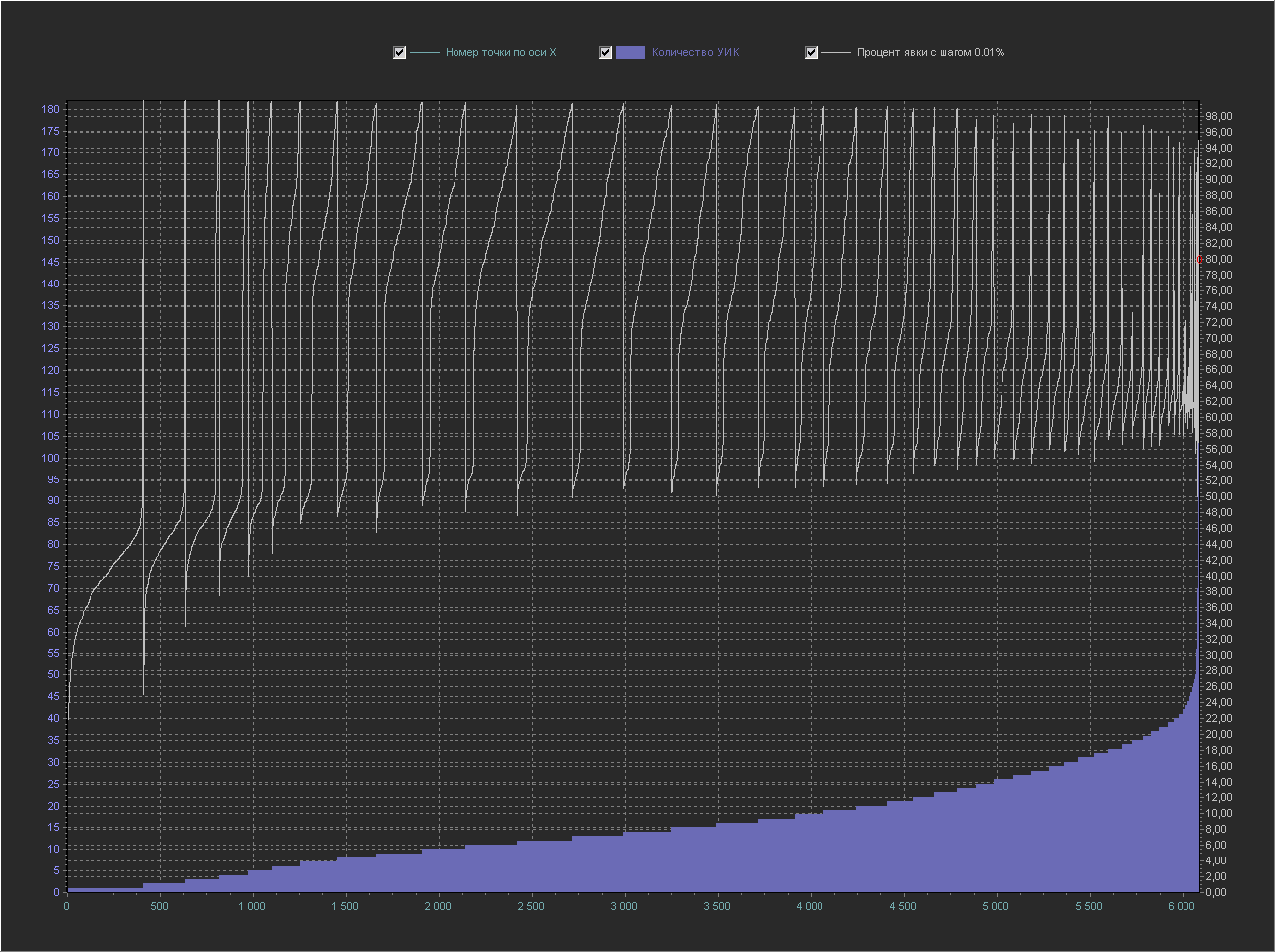
Task: Click the "Процент явки с шагом 0.01%" legend label
Action: (931, 52)
